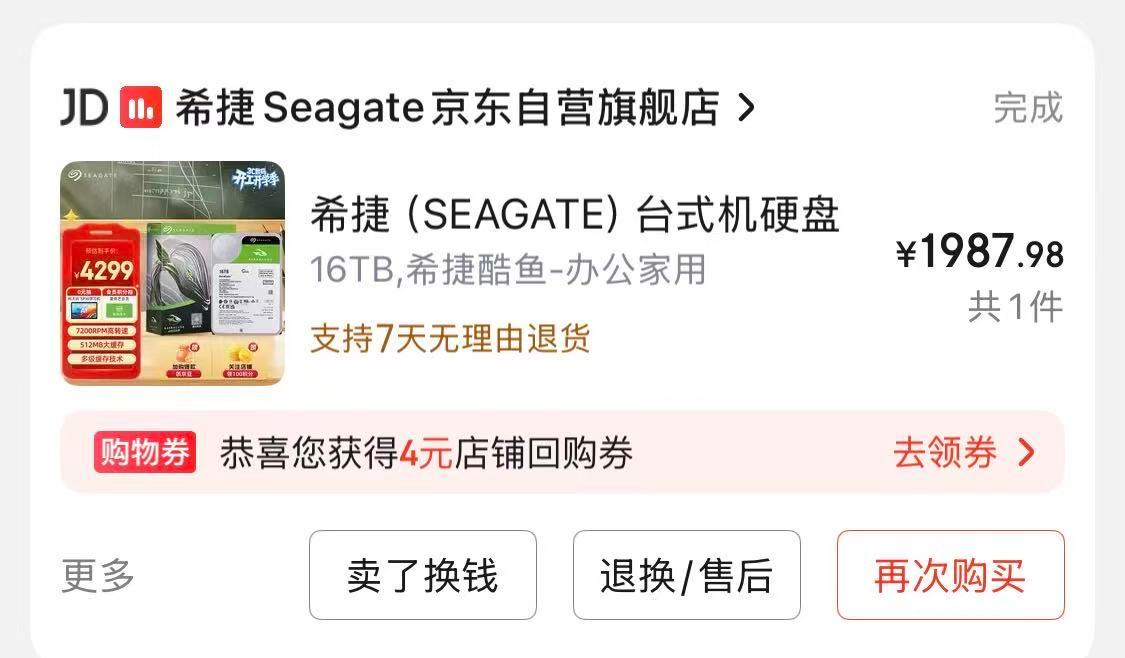Click the red store badge icon
1125x658 pixels.
click(141, 108)
